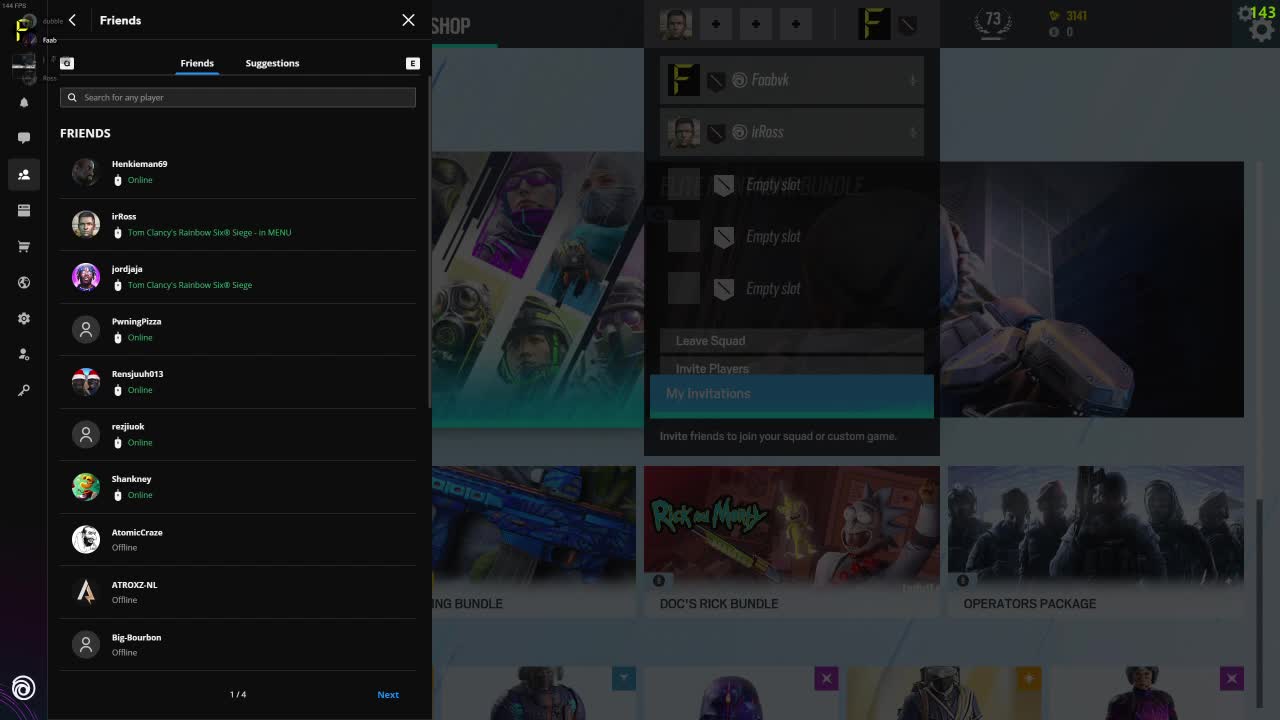Switch to the Suggestions tab
1280x720 pixels.
tap(272, 63)
